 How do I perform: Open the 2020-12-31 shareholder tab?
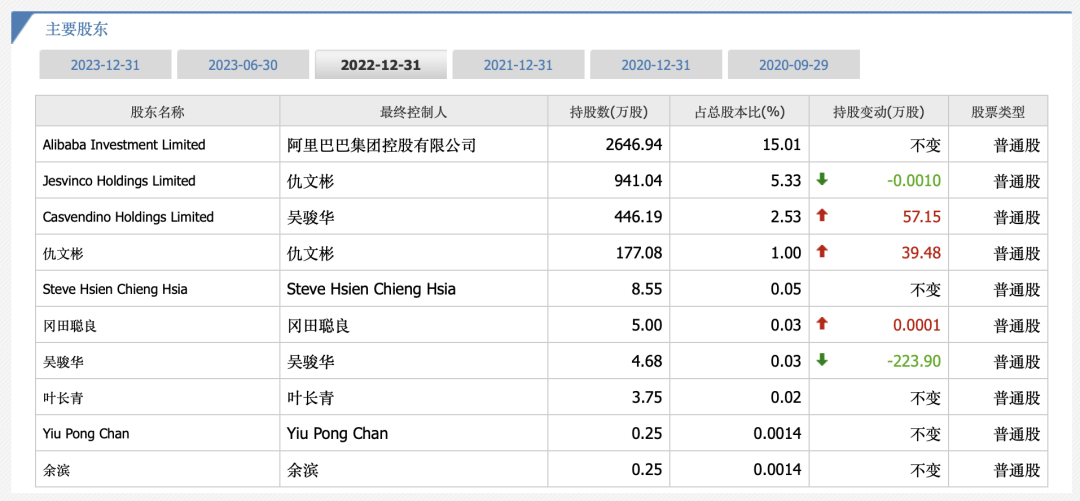(656, 65)
